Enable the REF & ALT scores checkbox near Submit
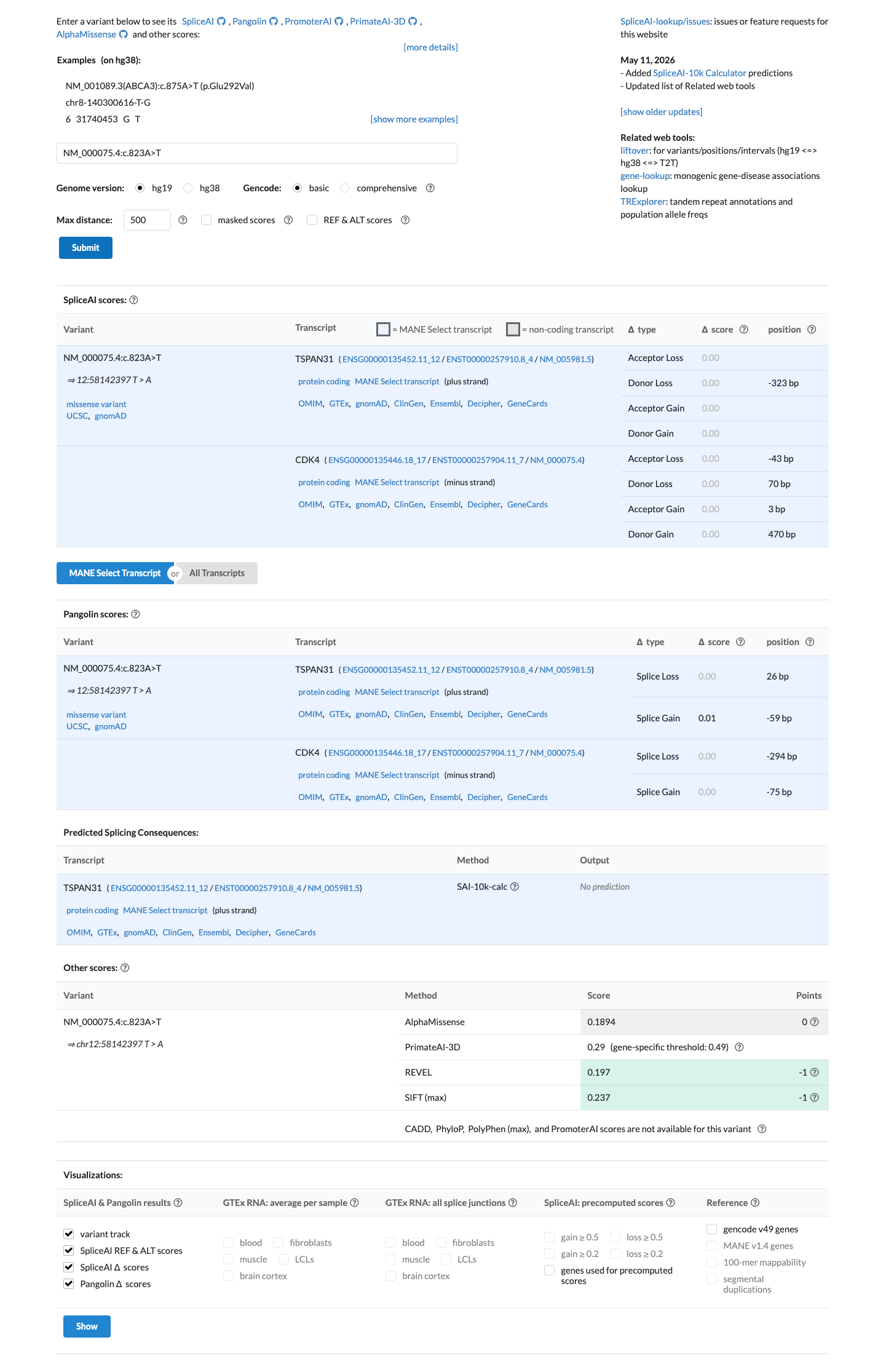Viewport: 894px width, 1372px height. pyautogui.click(x=312, y=220)
